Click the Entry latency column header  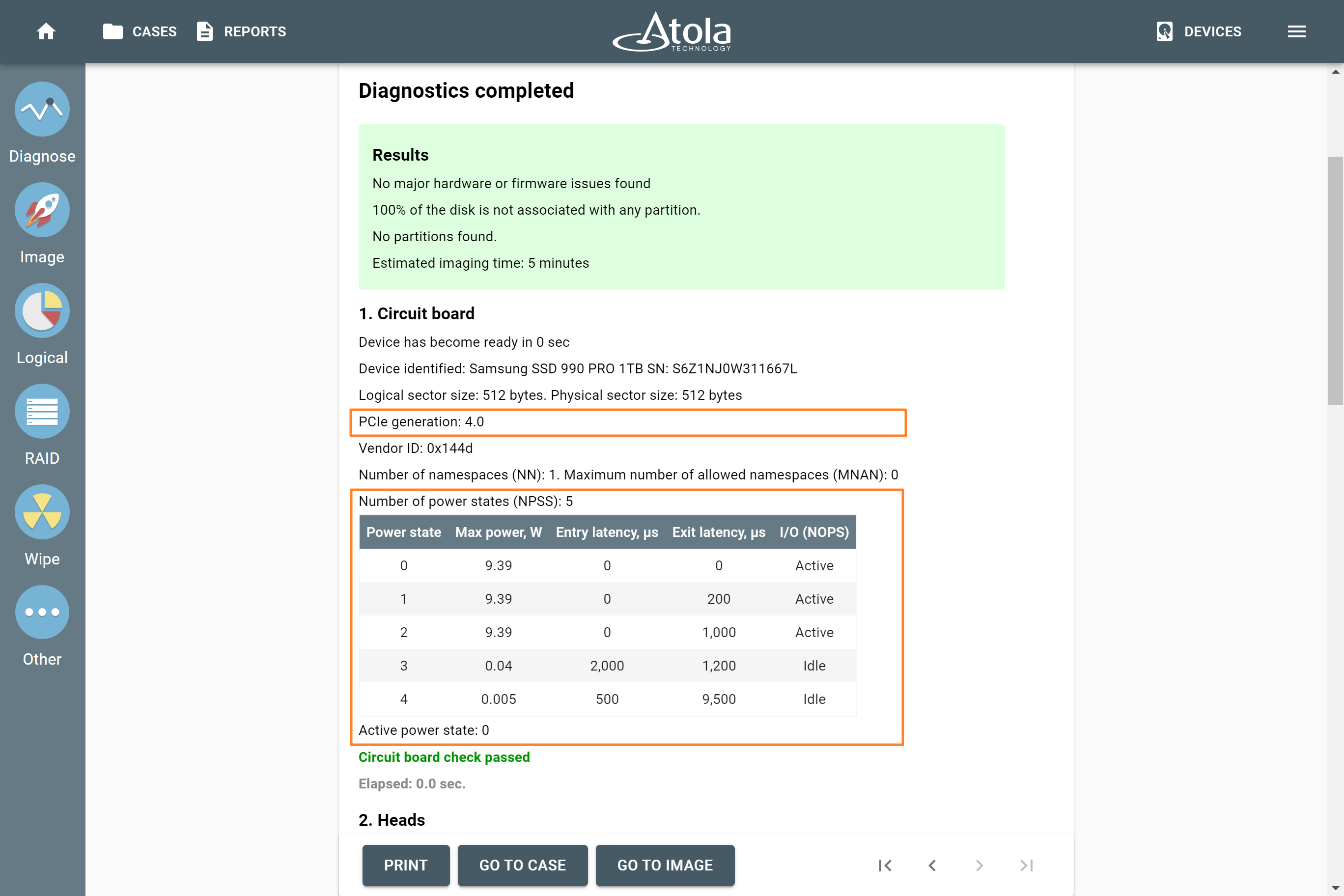[607, 532]
